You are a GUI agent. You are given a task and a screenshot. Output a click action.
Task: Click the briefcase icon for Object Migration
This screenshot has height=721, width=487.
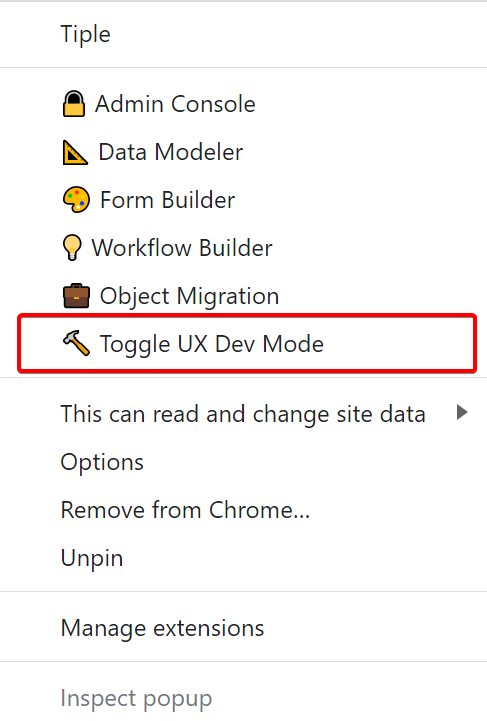76,296
